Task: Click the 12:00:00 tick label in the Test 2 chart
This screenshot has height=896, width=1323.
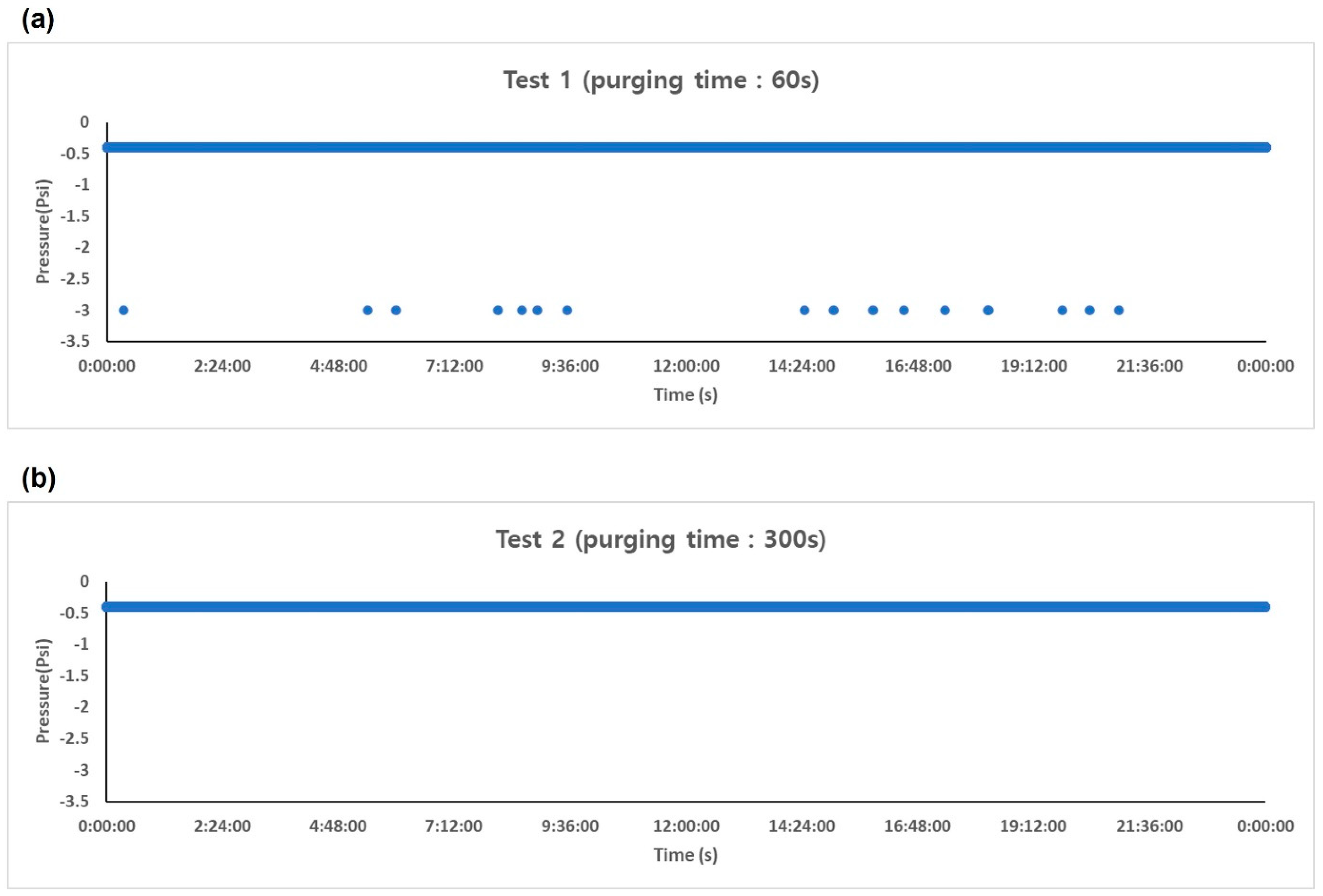Action: tap(686, 826)
